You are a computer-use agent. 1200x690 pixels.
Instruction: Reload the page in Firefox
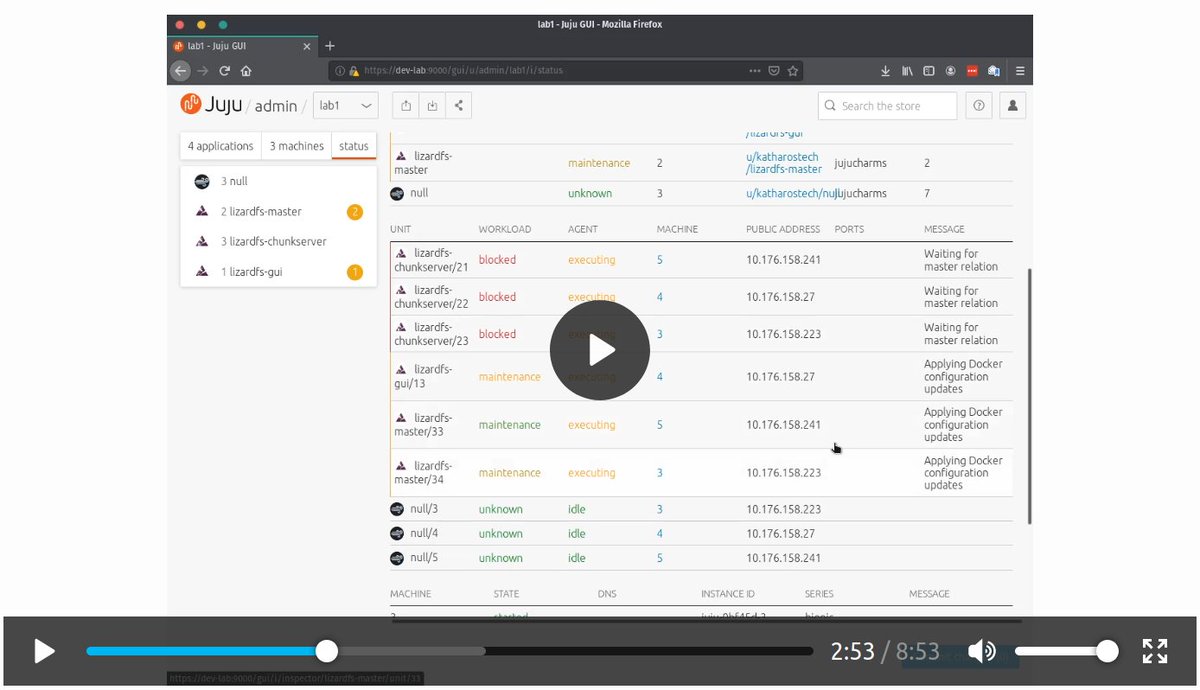pos(225,71)
